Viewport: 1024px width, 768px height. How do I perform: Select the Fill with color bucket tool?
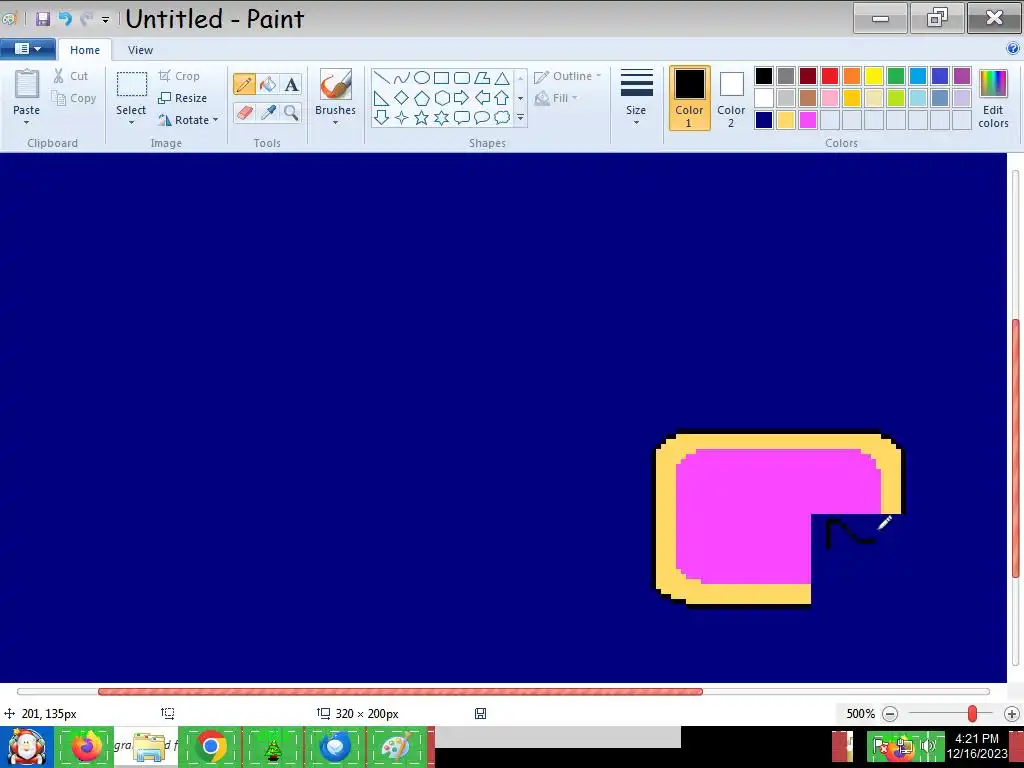[x=268, y=84]
